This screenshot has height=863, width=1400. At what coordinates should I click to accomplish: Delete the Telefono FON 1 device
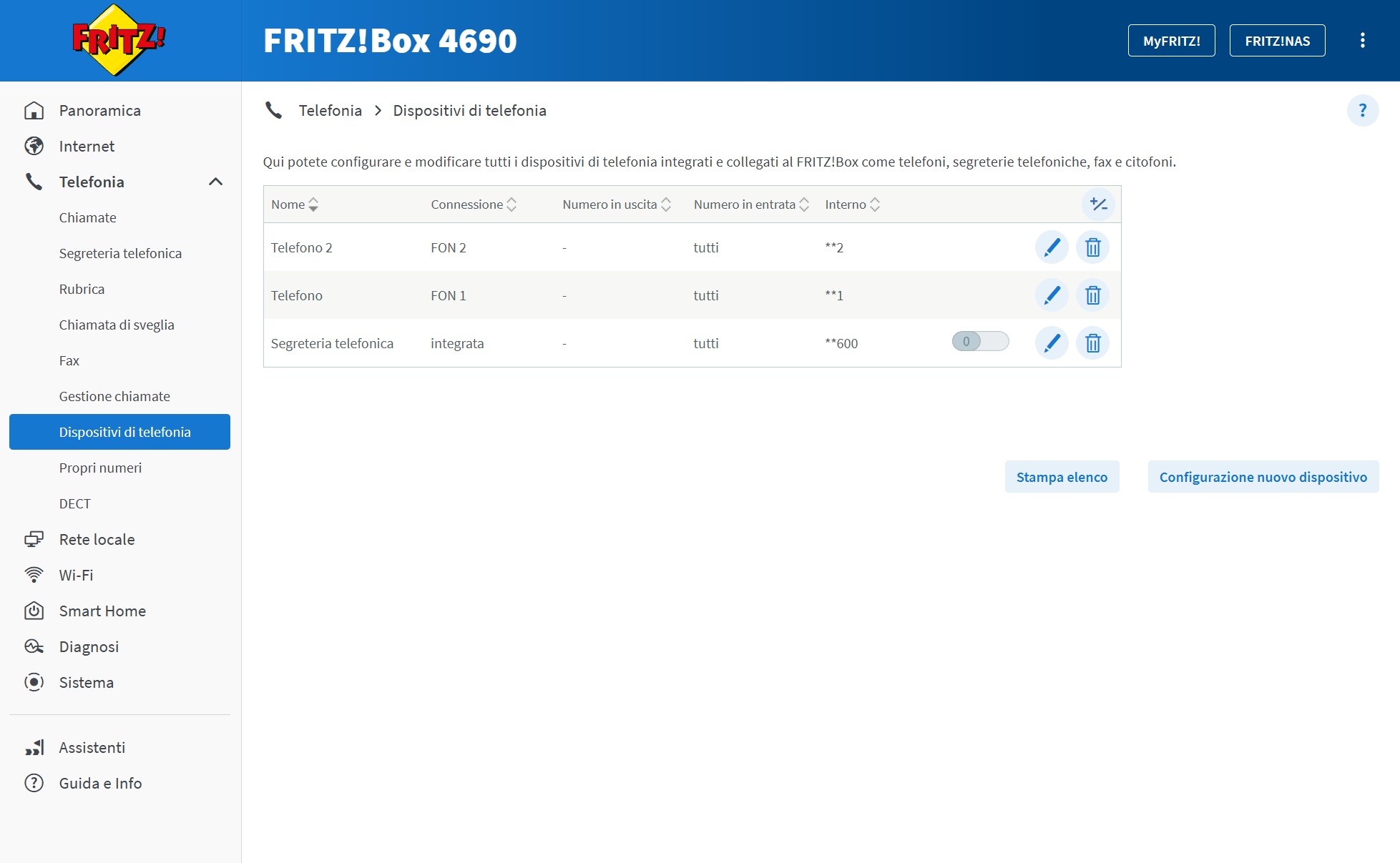click(1092, 295)
